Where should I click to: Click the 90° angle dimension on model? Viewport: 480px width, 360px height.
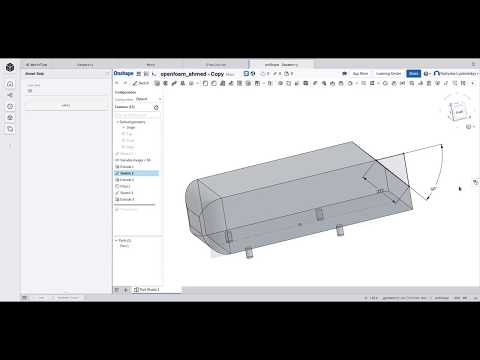click(x=433, y=189)
